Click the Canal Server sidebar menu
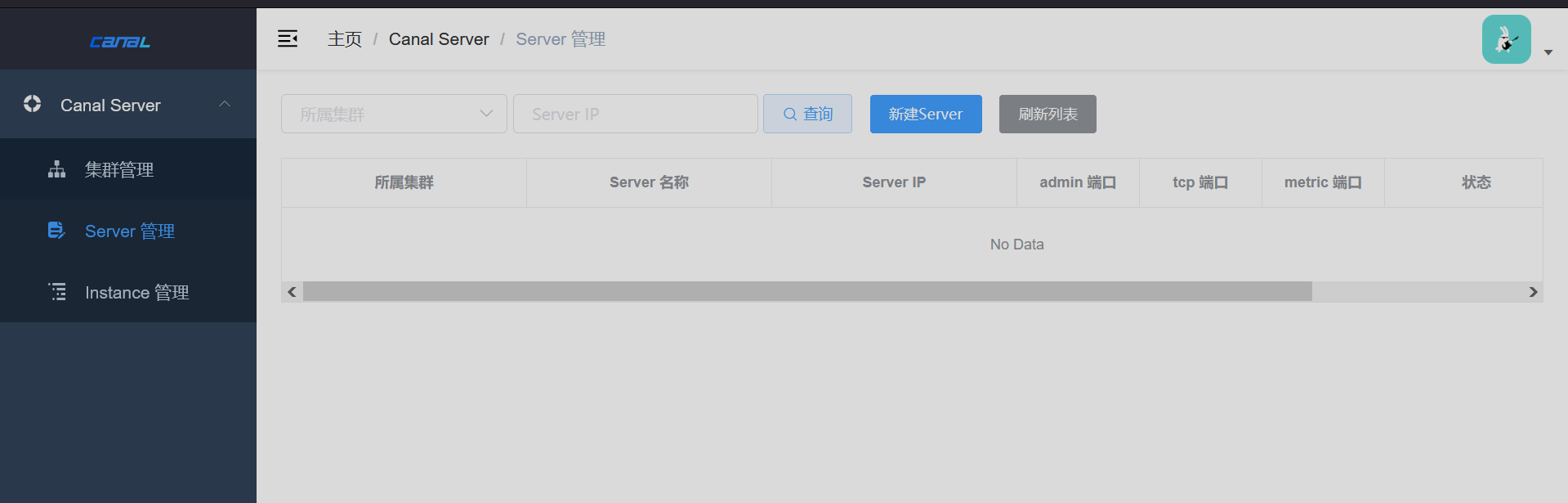The width and height of the screenshot is (1568, 503). (x=128, y=104)
